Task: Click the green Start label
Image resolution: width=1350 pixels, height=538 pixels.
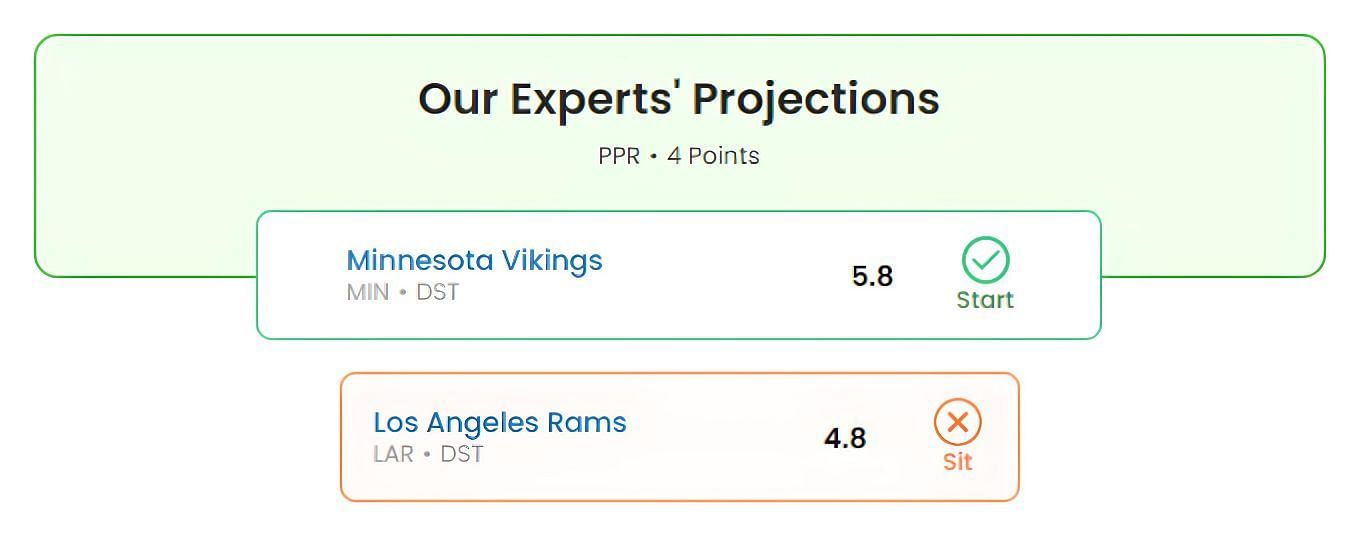Action: coord(985,300)
